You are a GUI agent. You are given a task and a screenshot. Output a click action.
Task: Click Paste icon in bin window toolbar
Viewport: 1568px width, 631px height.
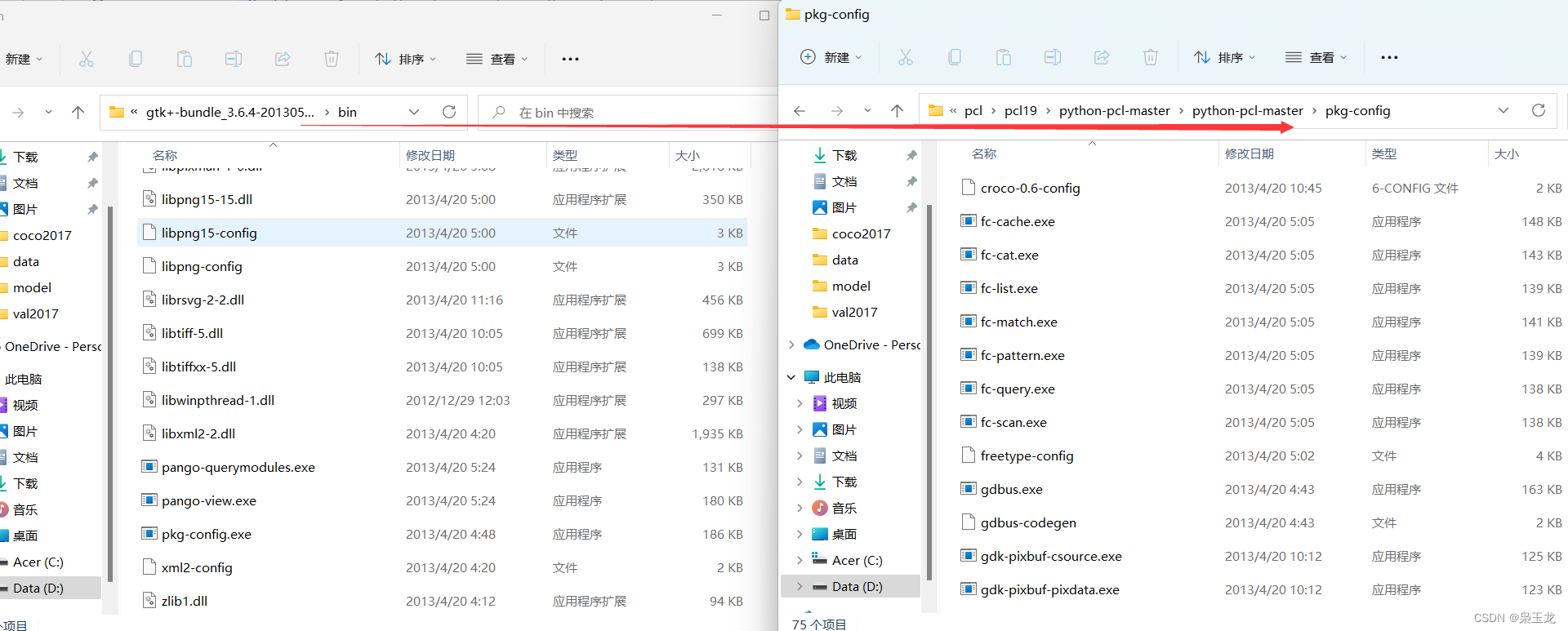coord(185,59)
